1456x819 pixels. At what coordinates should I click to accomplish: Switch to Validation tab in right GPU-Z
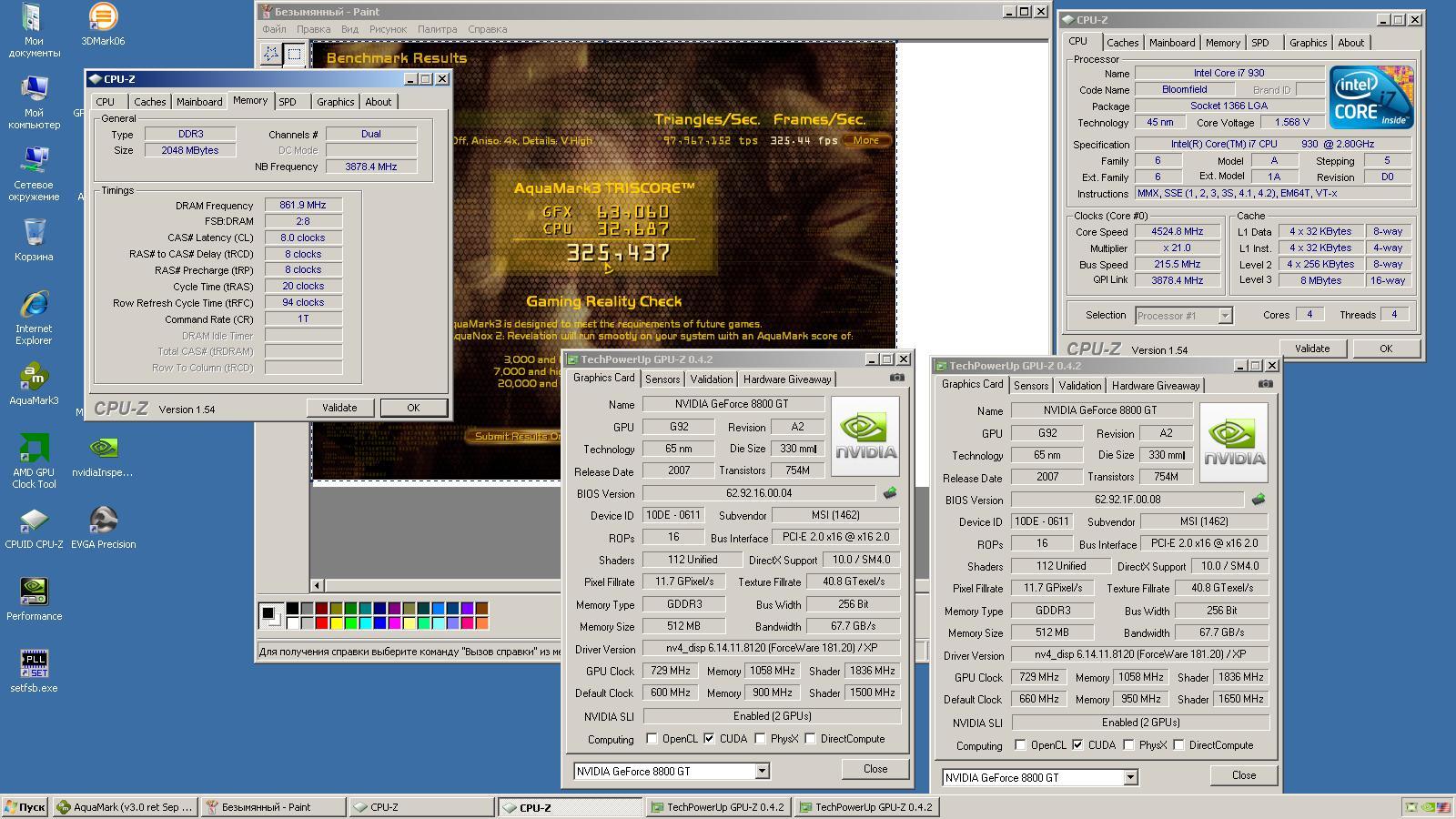pyautogui.click(x=1079, y=386)
